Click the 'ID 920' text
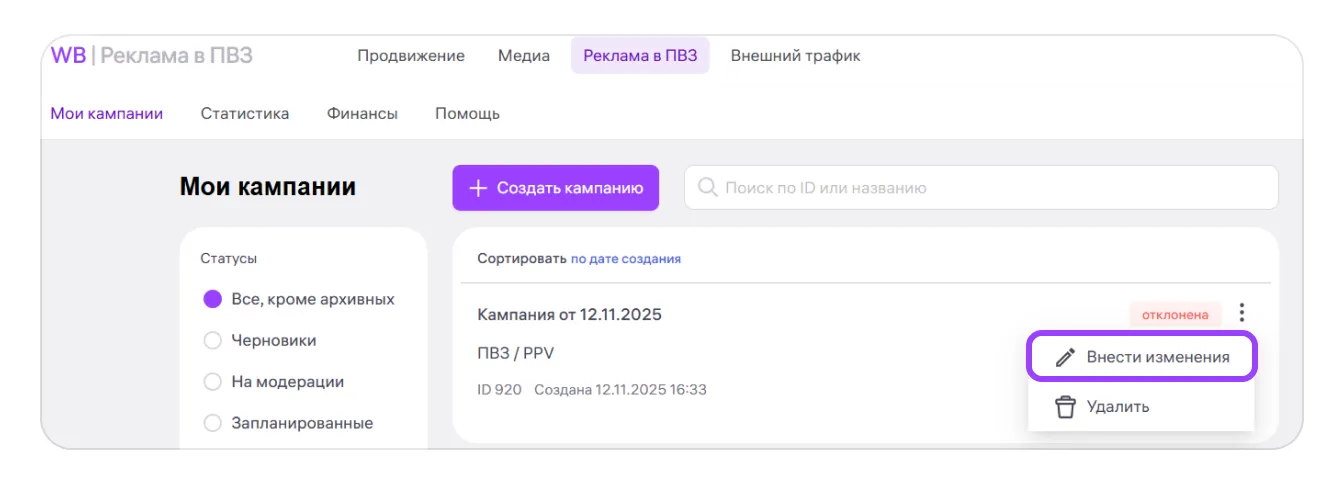Image resolution: width=1344 pixels, height=484 pixels. pos(500,390)
